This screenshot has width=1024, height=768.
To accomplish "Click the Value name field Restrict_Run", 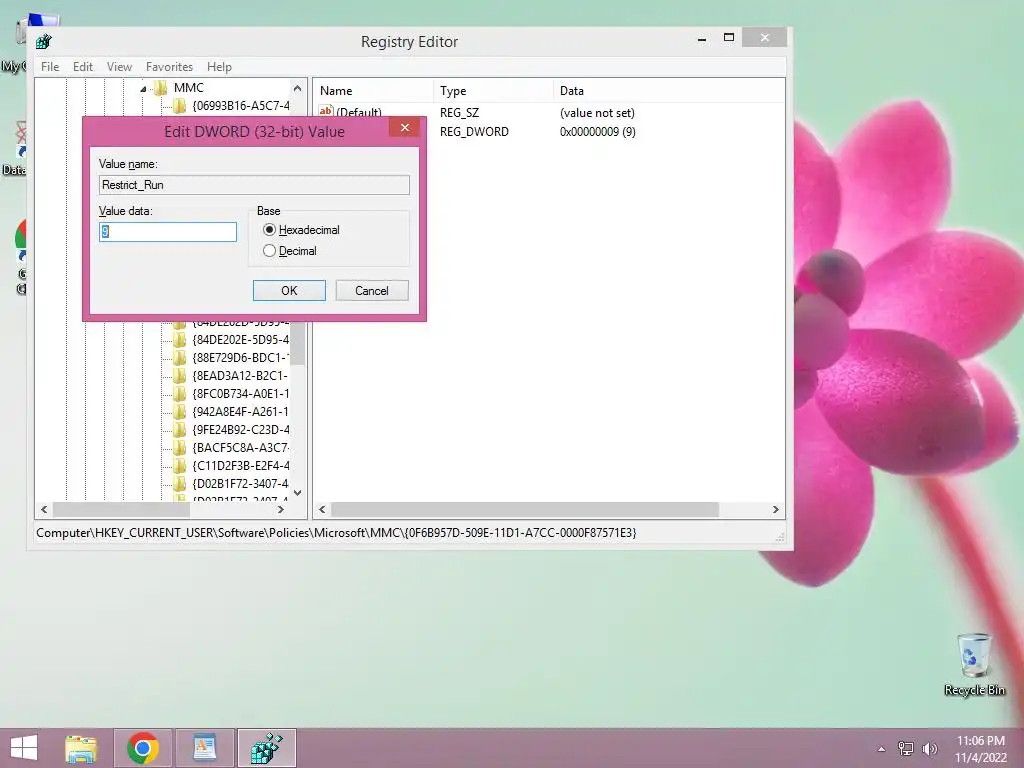I will coord(254,185).
